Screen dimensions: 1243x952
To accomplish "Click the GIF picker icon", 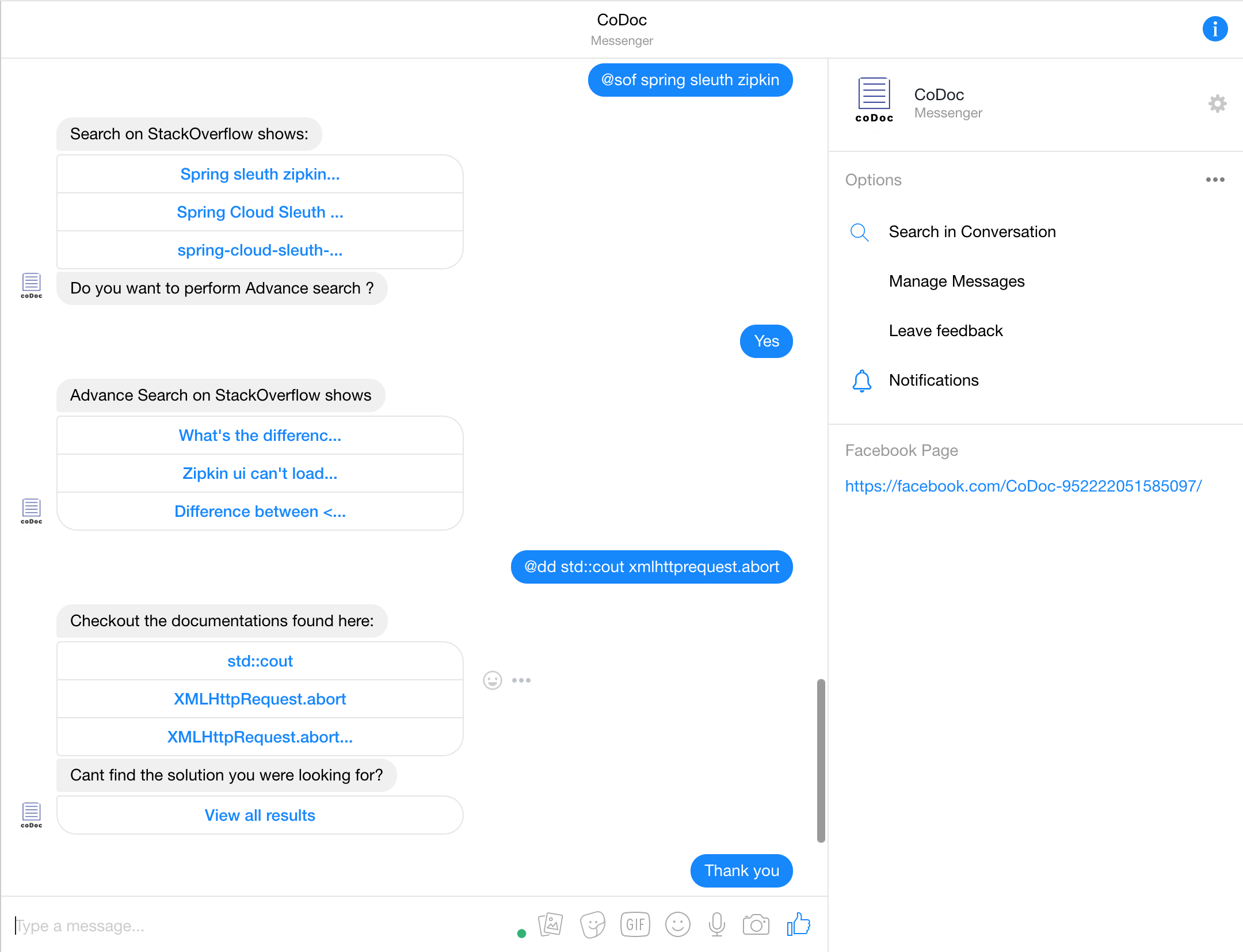I will tap(635, 925).
